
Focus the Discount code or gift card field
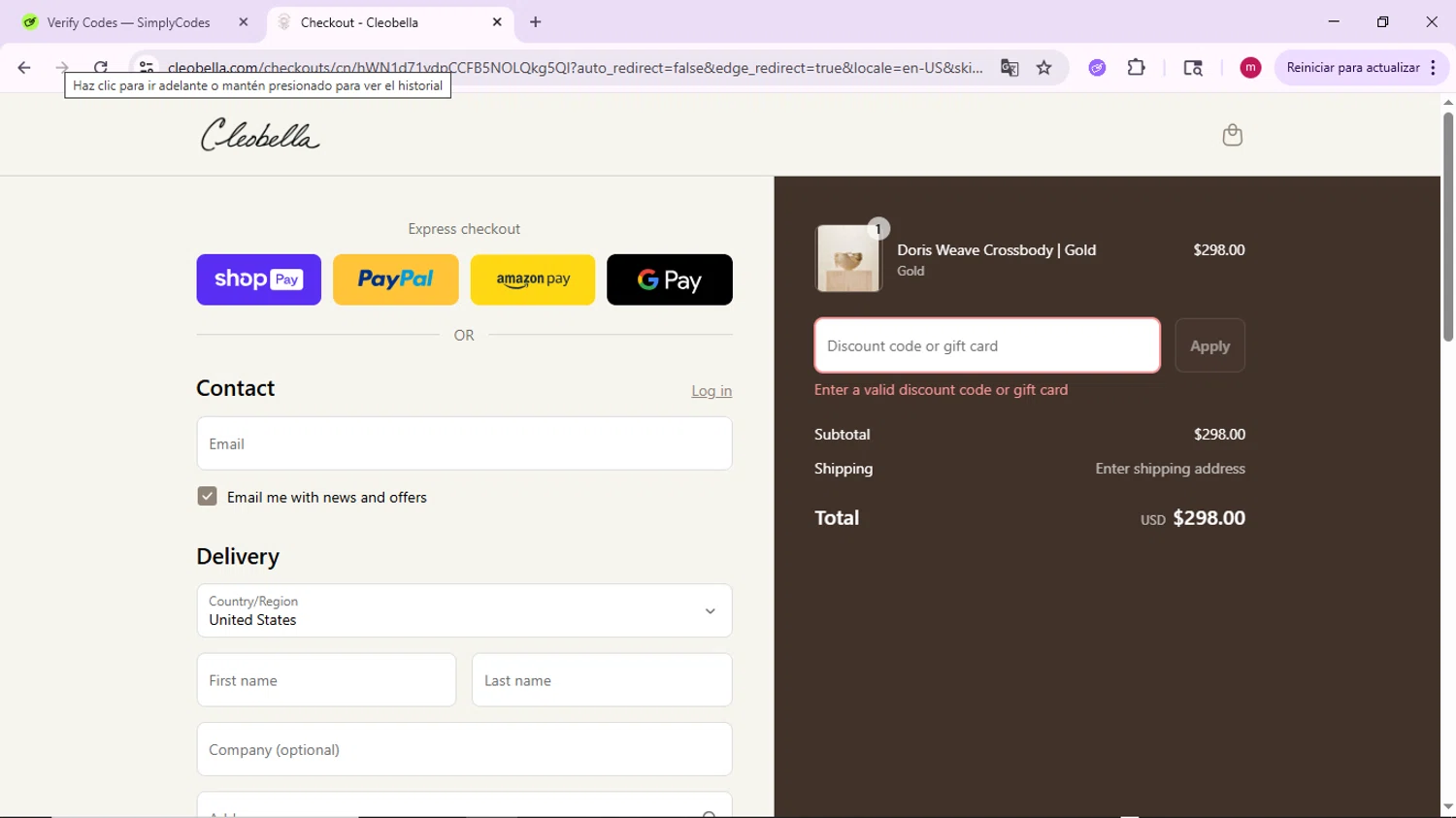click(987, 345)
